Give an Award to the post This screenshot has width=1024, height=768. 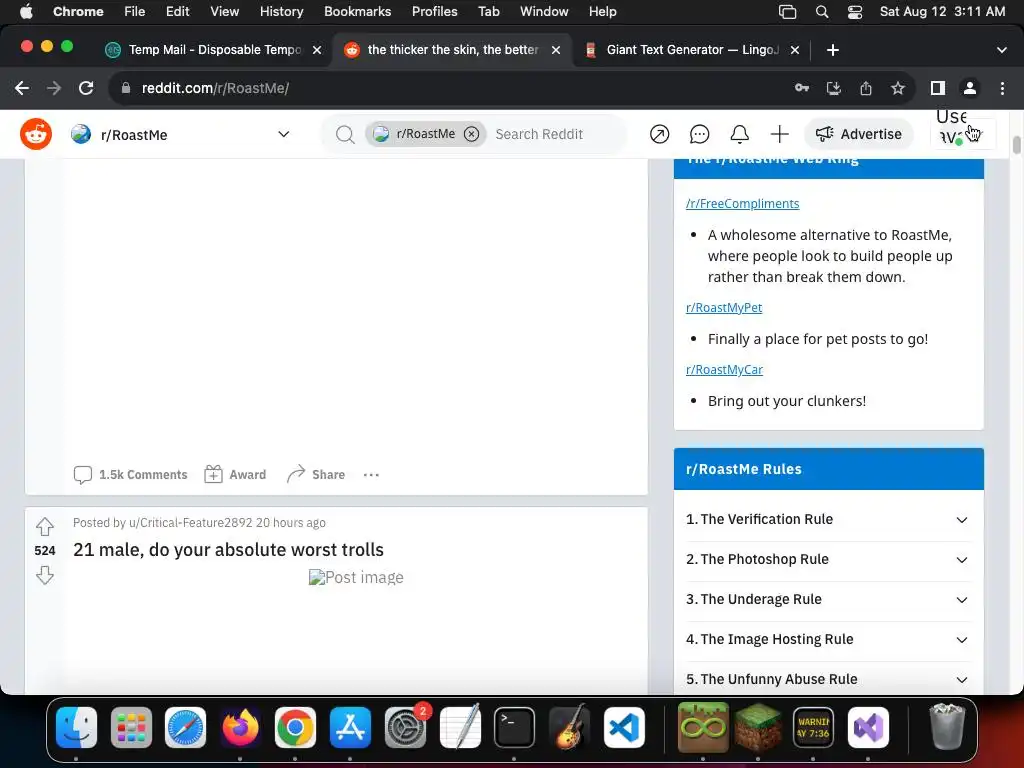coord(235,475)
